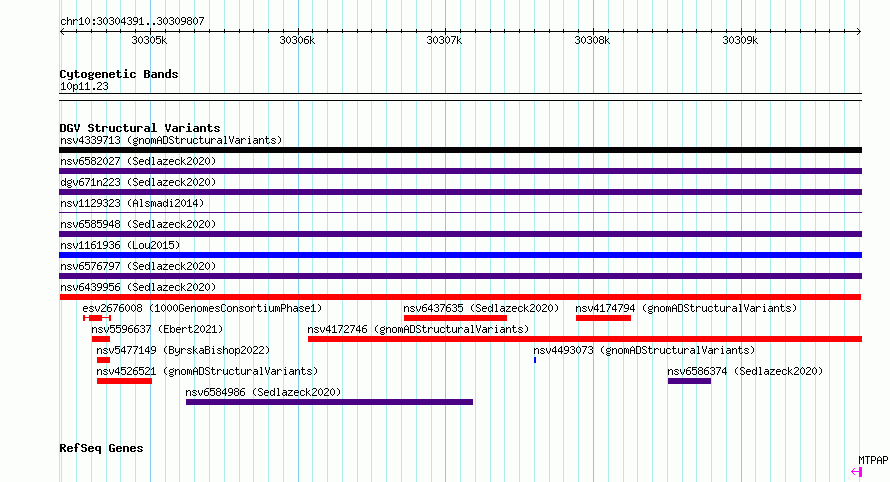This screenshot has height=482, width=890.
Task: Open the nsv4526521 (gnomADStructuralVariants) label
Action: tap(207, 371)
